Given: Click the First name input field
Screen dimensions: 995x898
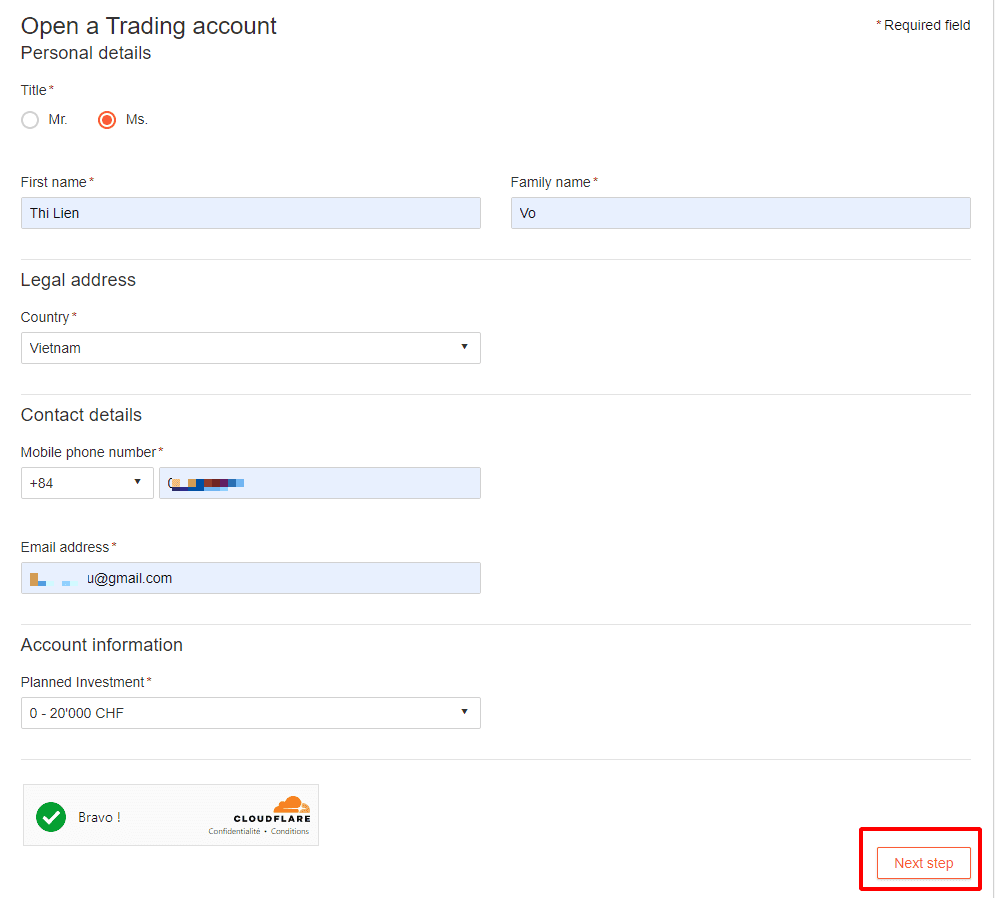Looking at the screenshot, I should point(251,213).
